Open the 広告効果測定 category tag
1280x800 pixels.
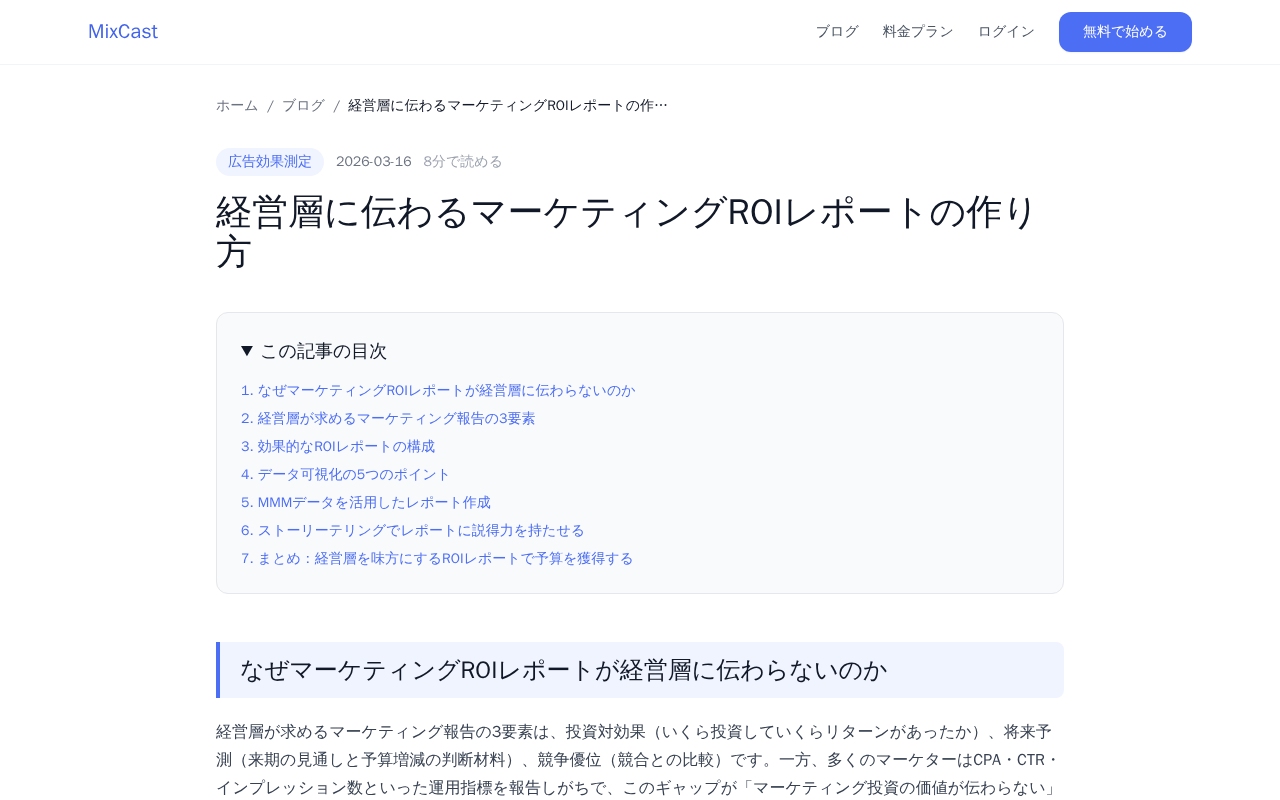click(270, 162)
